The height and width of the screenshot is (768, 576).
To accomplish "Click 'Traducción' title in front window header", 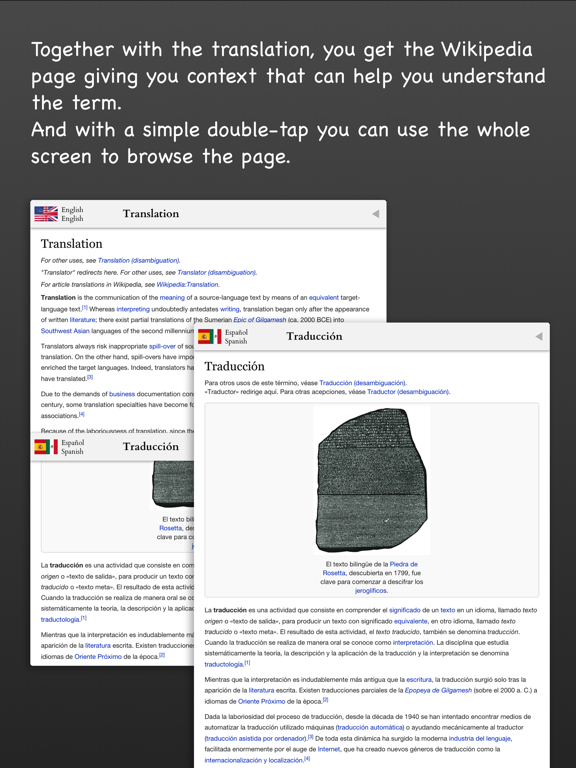I will 314,336.
